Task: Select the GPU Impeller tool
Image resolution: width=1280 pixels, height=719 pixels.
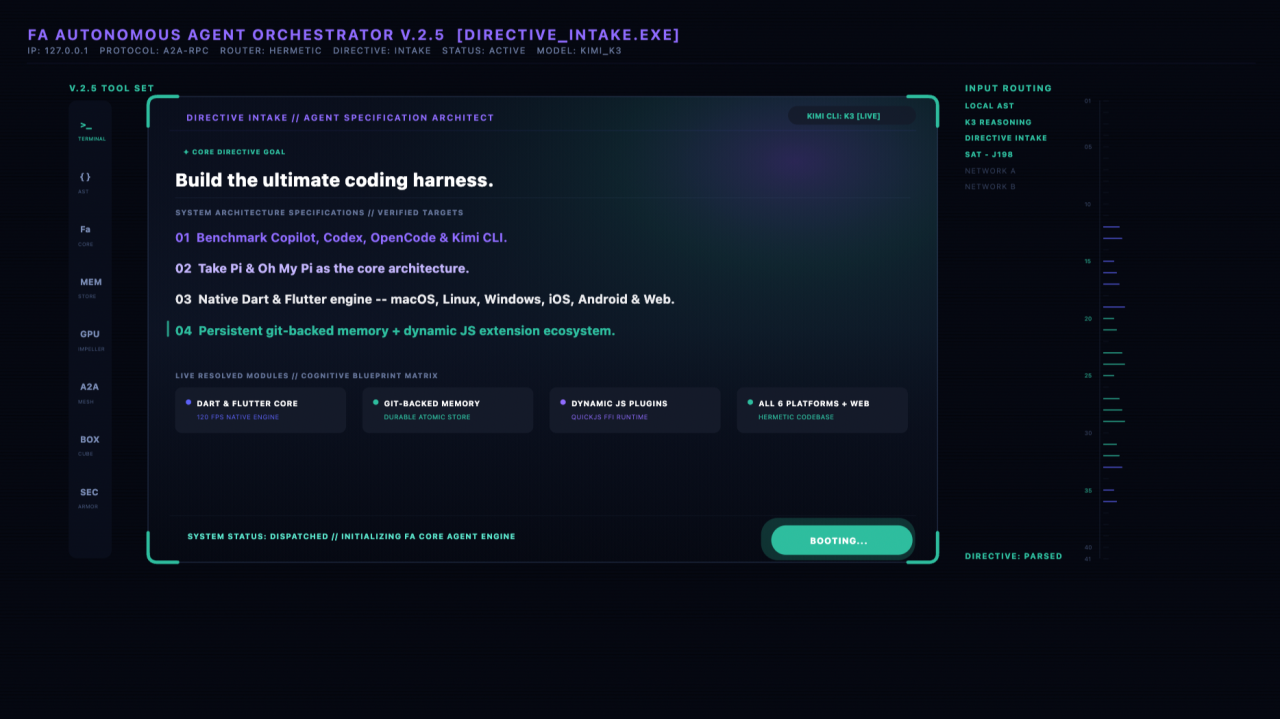Action: [90, 341]
